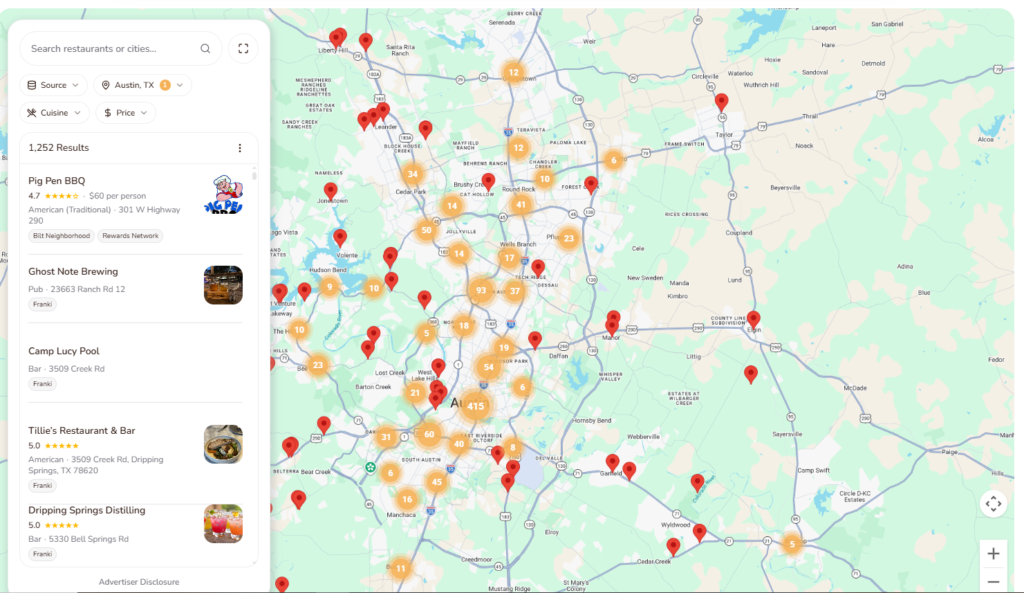Click the database icon in Source filter chip
This screenshot has height=593, width=1024.
pos(30,85)
